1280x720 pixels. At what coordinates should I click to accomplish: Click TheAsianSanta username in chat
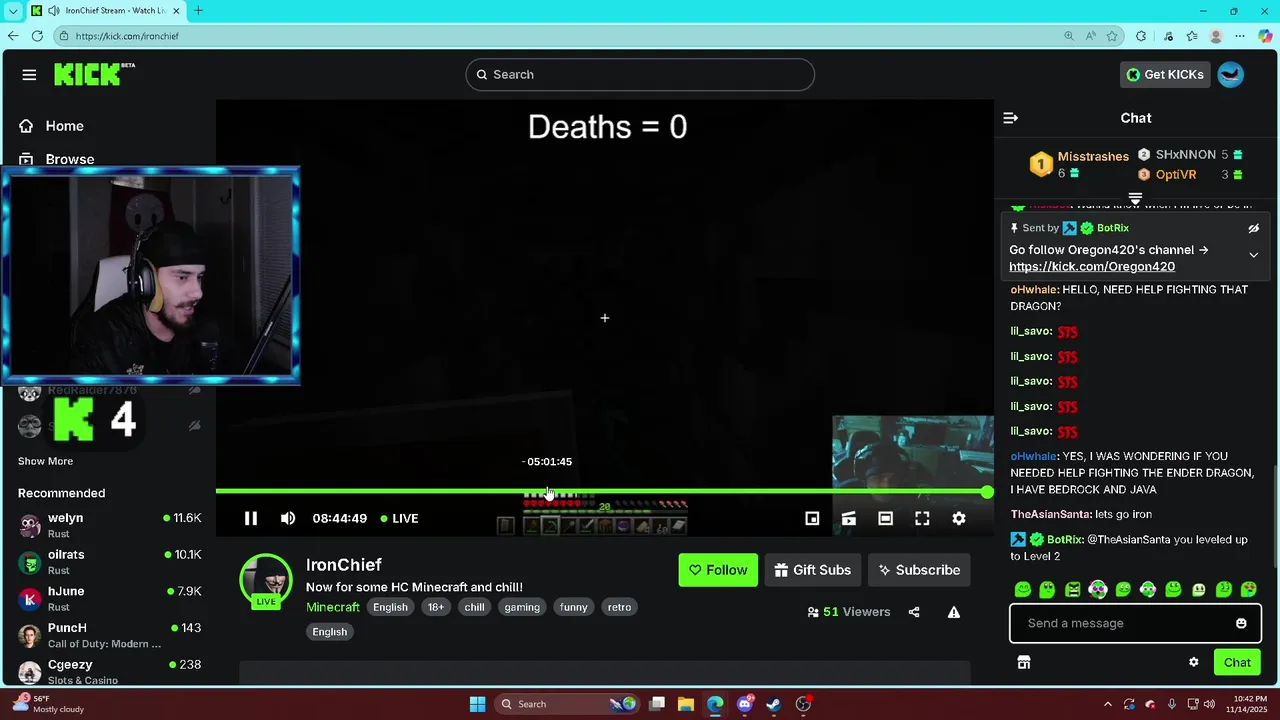tap(1051, 514)
